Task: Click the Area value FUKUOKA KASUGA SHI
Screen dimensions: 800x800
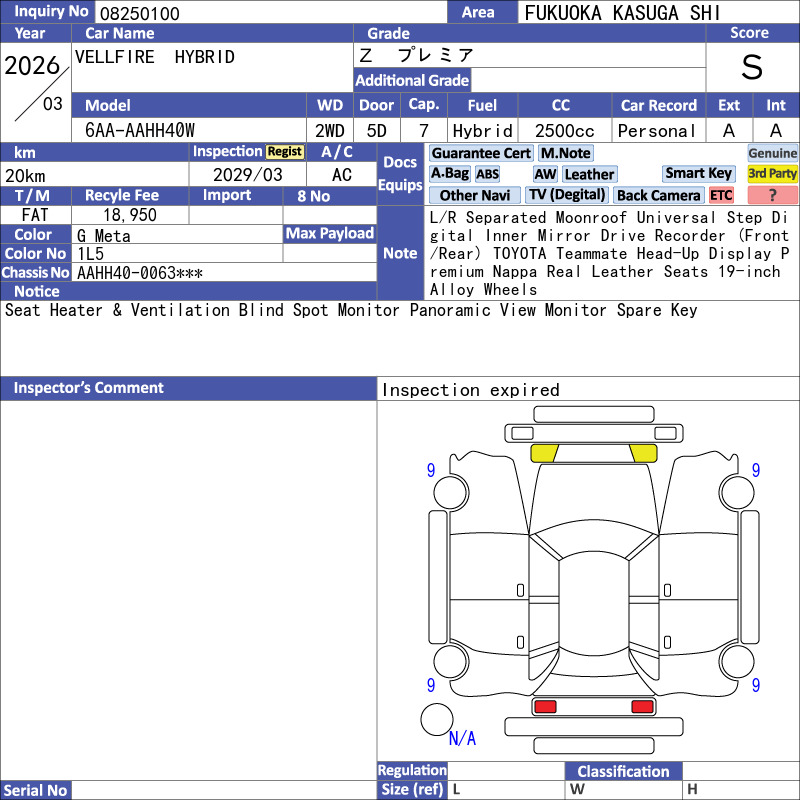Action: [622, 13]
